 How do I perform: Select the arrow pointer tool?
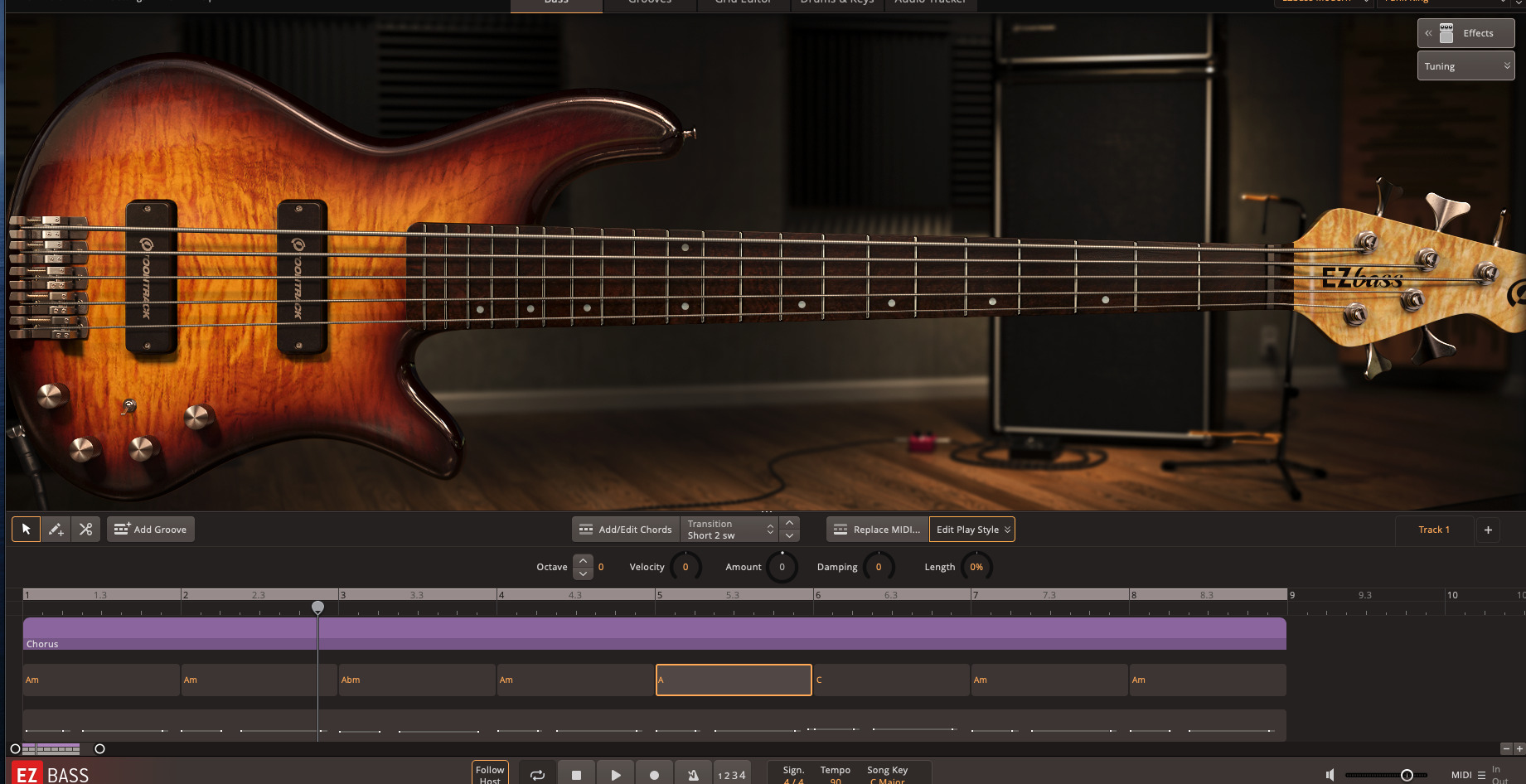coord(26,530)
